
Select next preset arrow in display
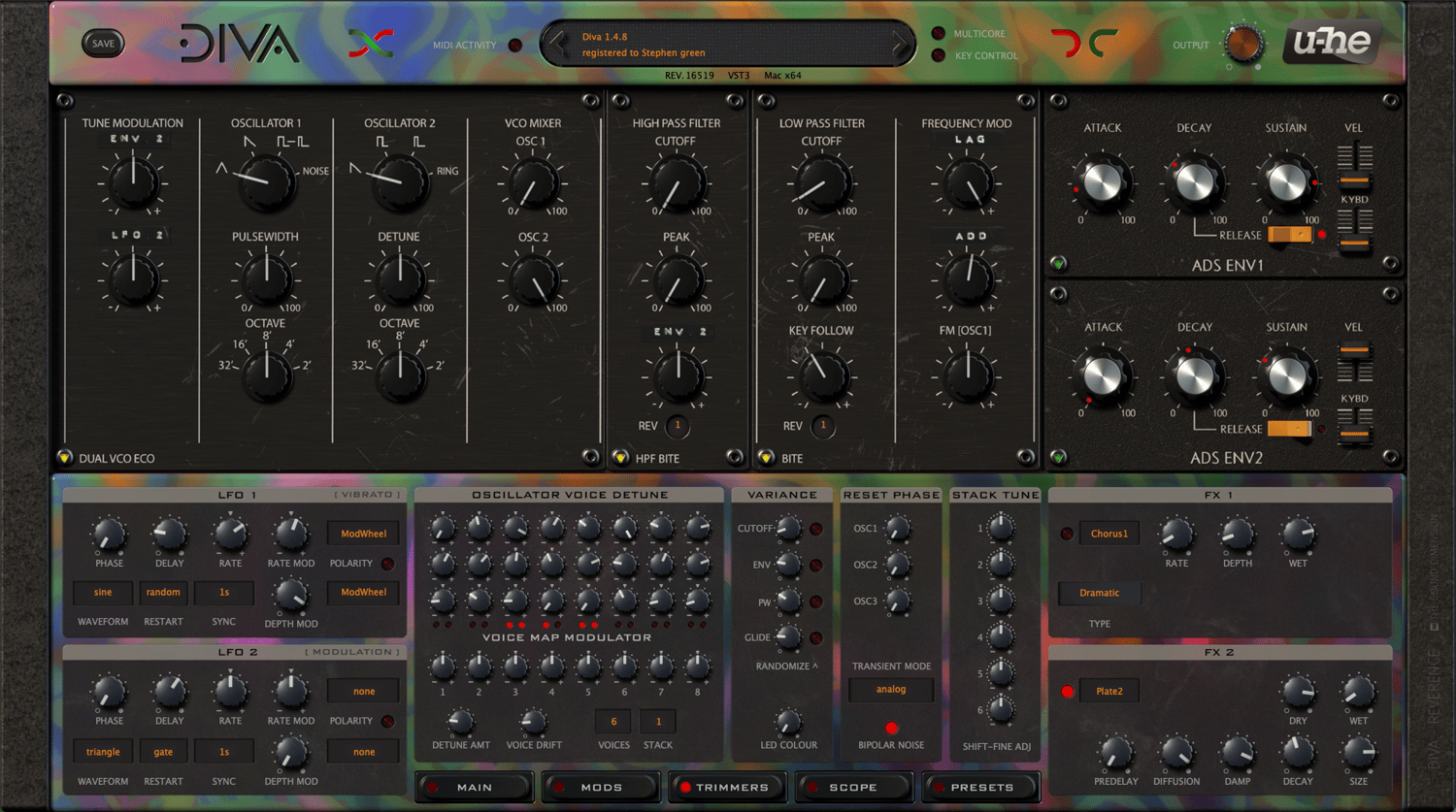pos(899,44)
